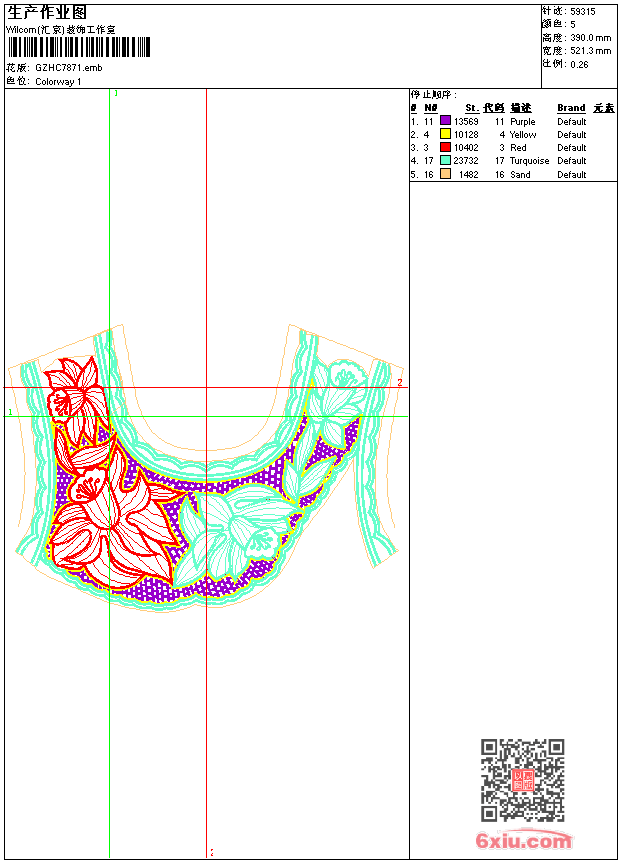
Task: Click the turquoise flower in the center
Action: [x=241, y=529]
